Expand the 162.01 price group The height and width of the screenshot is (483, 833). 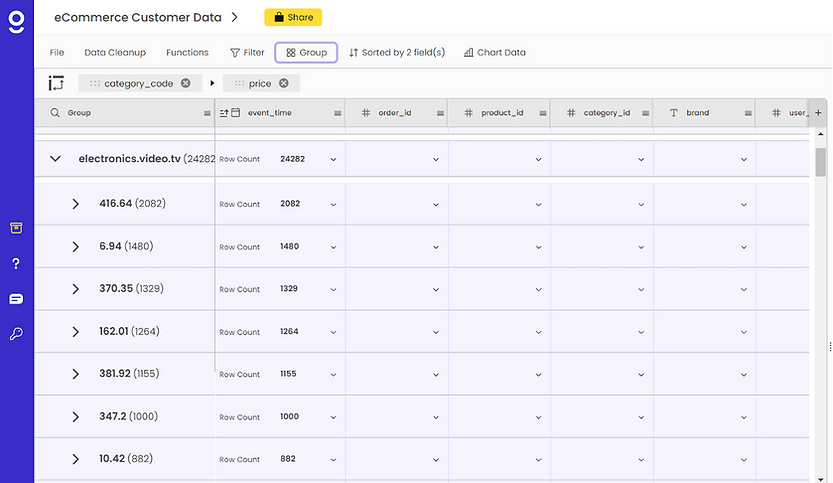coord(76,332)
